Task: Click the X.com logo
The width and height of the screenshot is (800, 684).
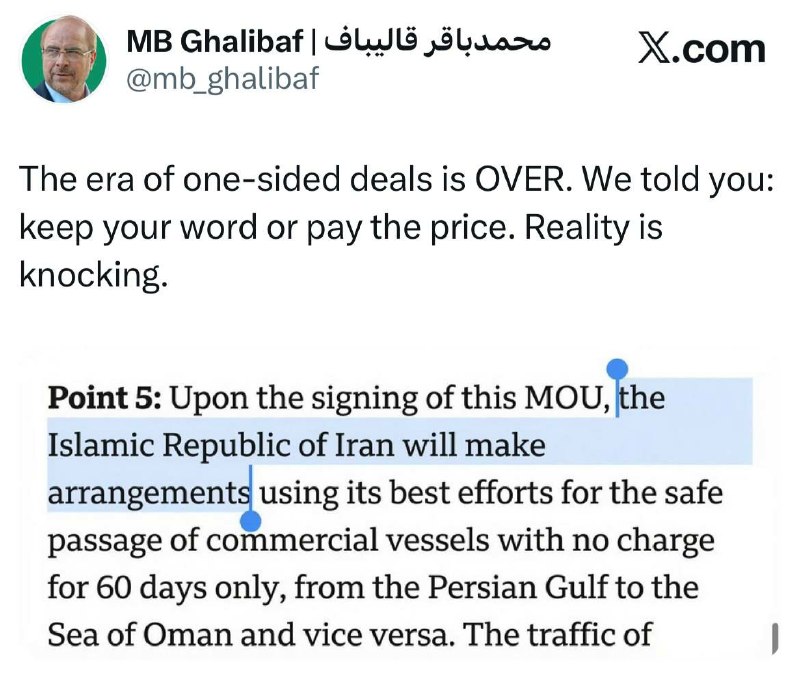Action: [702, 48]
